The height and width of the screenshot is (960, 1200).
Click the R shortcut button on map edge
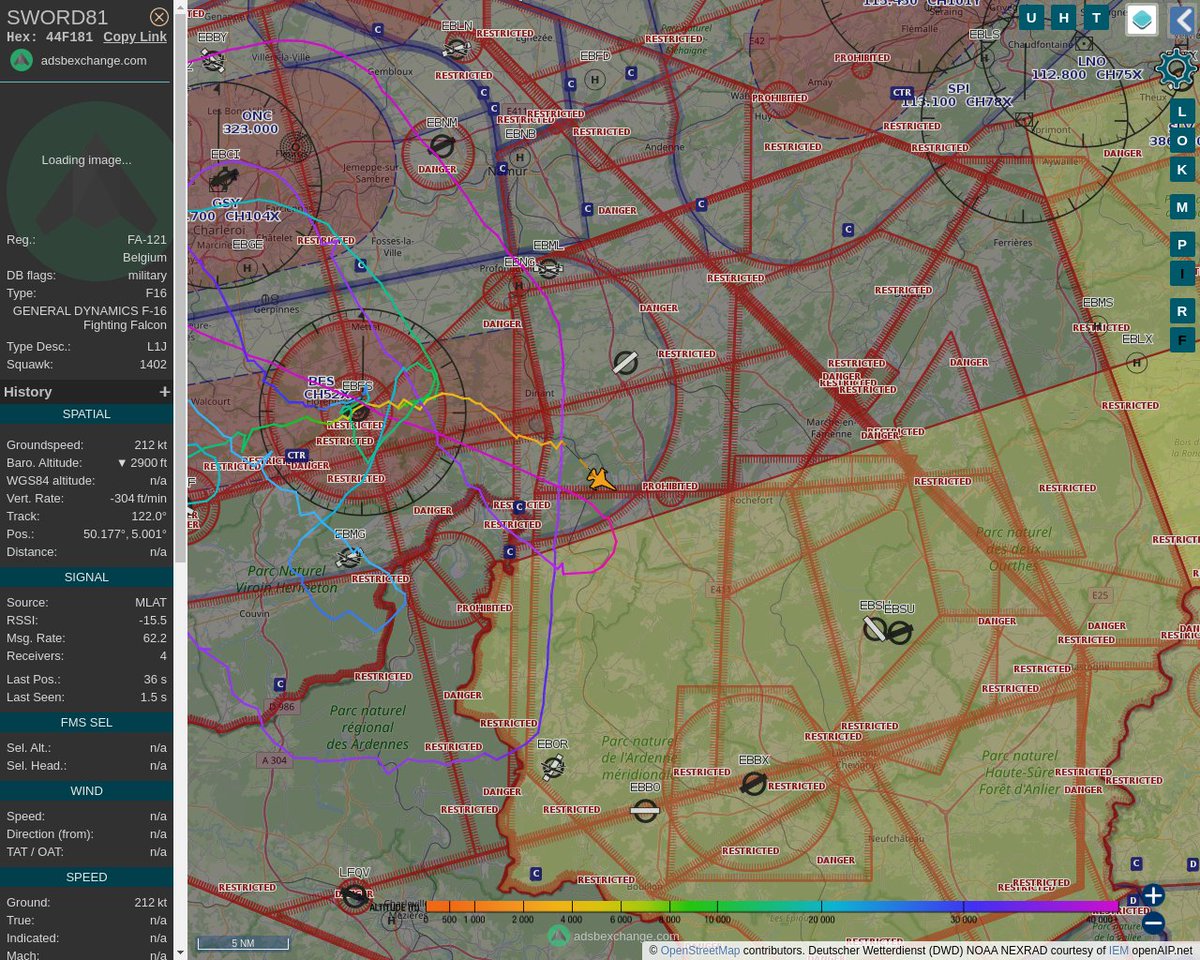point(1182,311)
